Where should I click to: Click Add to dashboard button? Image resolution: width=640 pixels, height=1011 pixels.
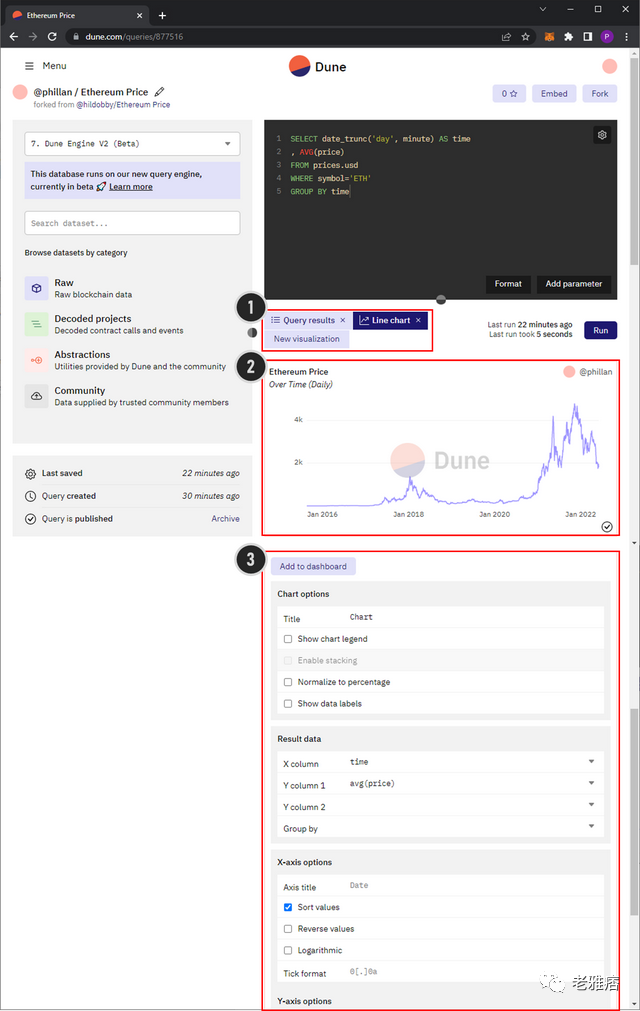(x=313, y=567)
